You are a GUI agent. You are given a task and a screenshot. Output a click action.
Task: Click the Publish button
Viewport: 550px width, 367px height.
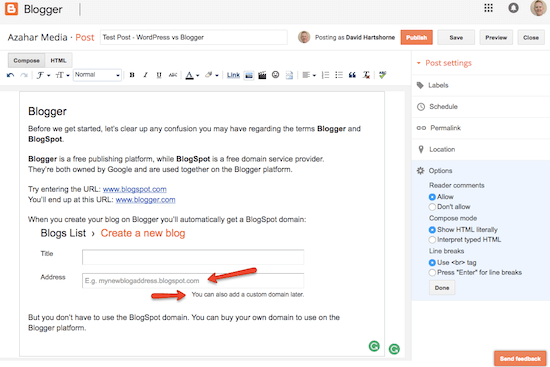(x=416, y=38)
